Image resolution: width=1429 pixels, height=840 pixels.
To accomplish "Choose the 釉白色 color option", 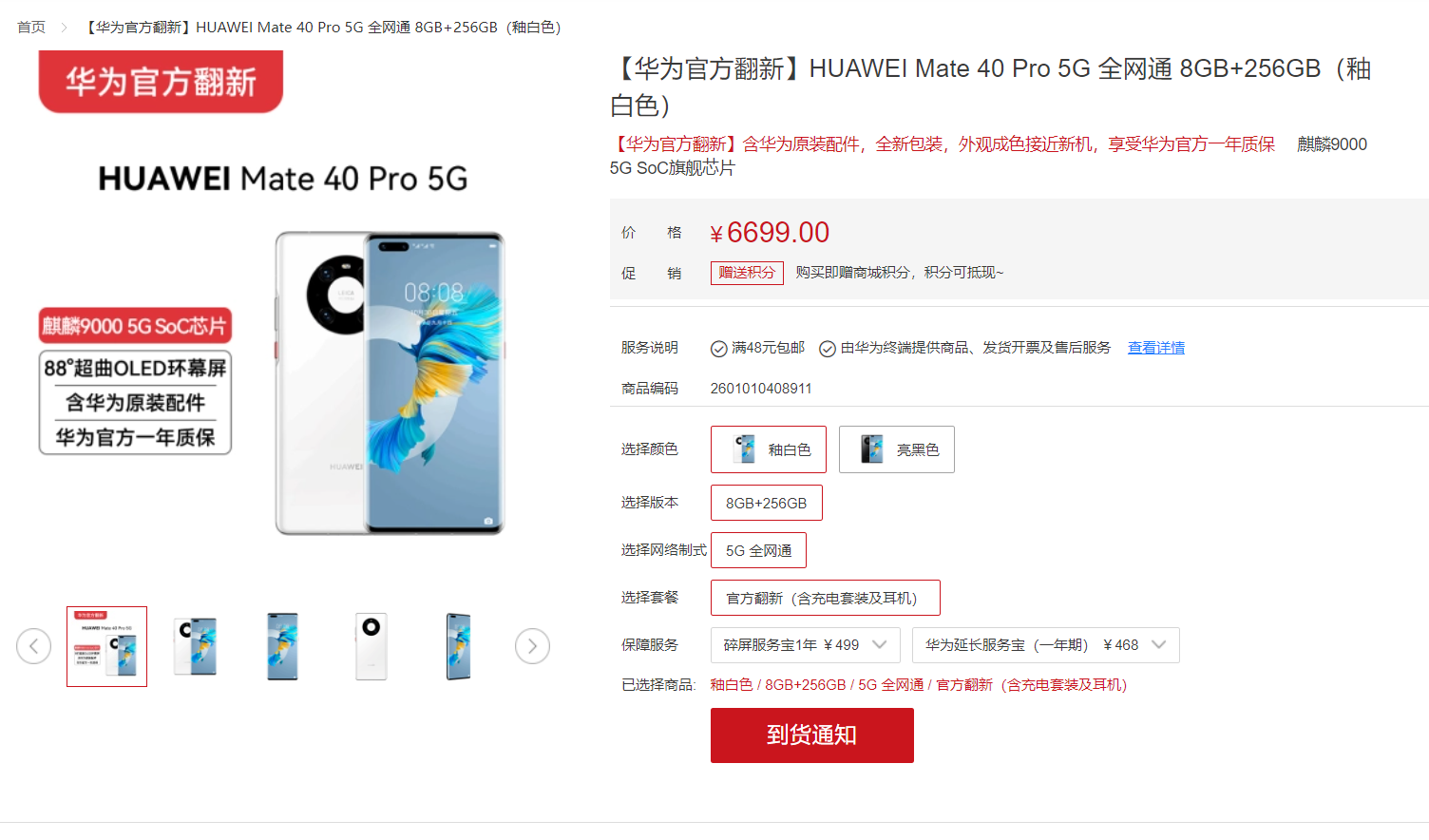I will (x=769, y=449).
